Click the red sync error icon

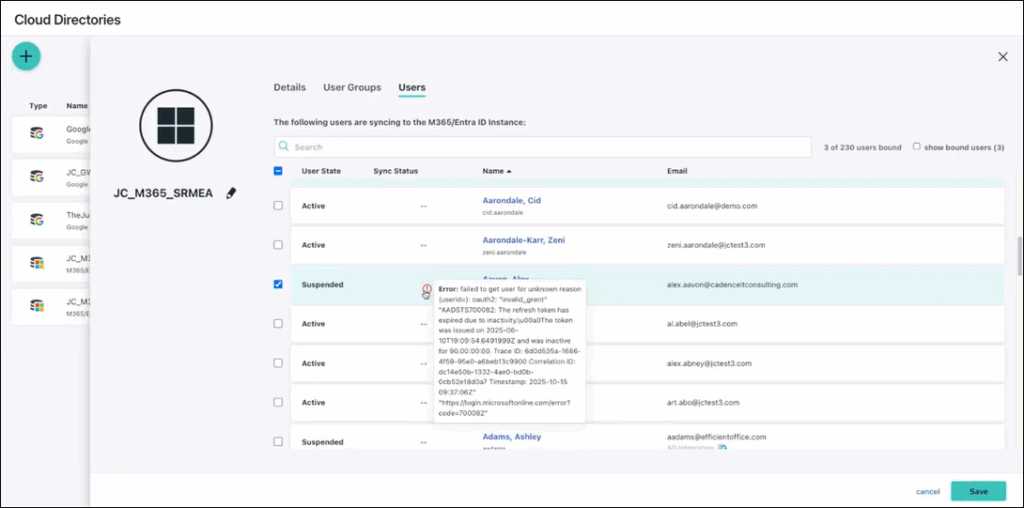[426, 289]
